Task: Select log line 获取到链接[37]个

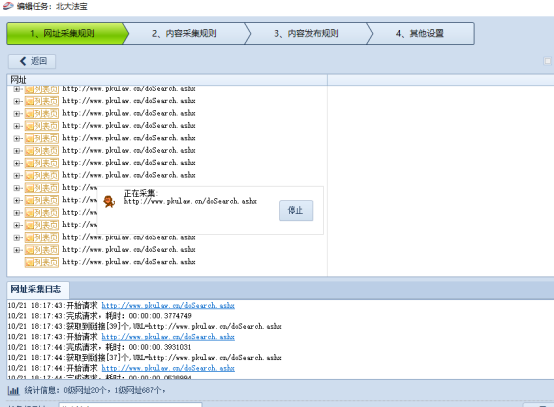Action: pyautogui.click(x=145, y=358)
